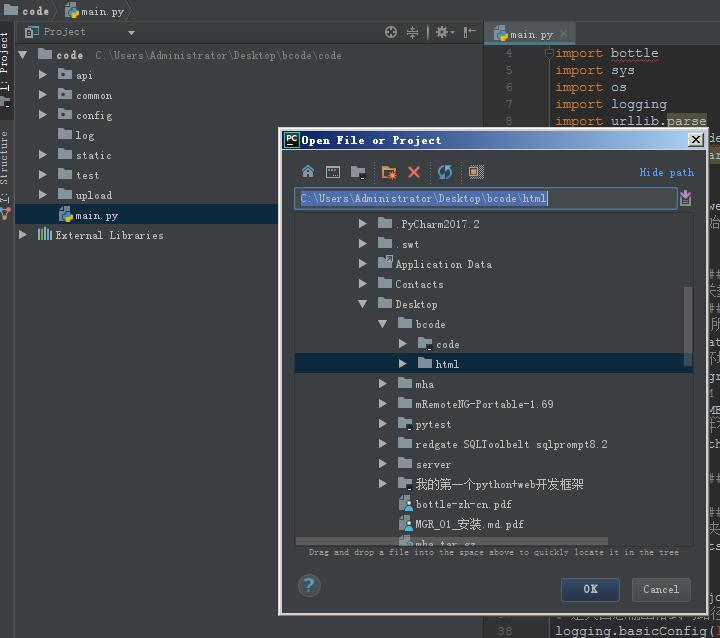720x638 pixels.
Task: Close the main.py editor tab
Action: 563,34
